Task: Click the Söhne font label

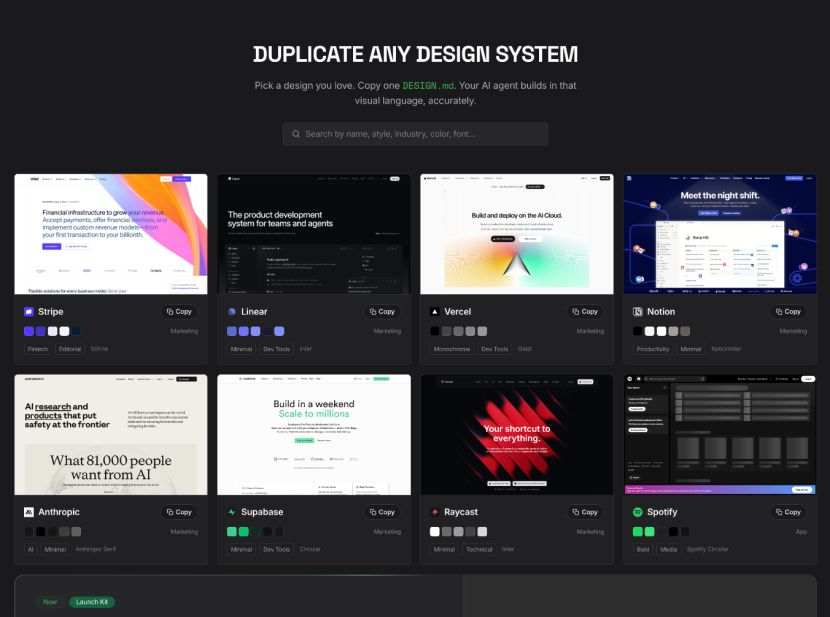Action: pyautogui.click(x=100, y=349)
